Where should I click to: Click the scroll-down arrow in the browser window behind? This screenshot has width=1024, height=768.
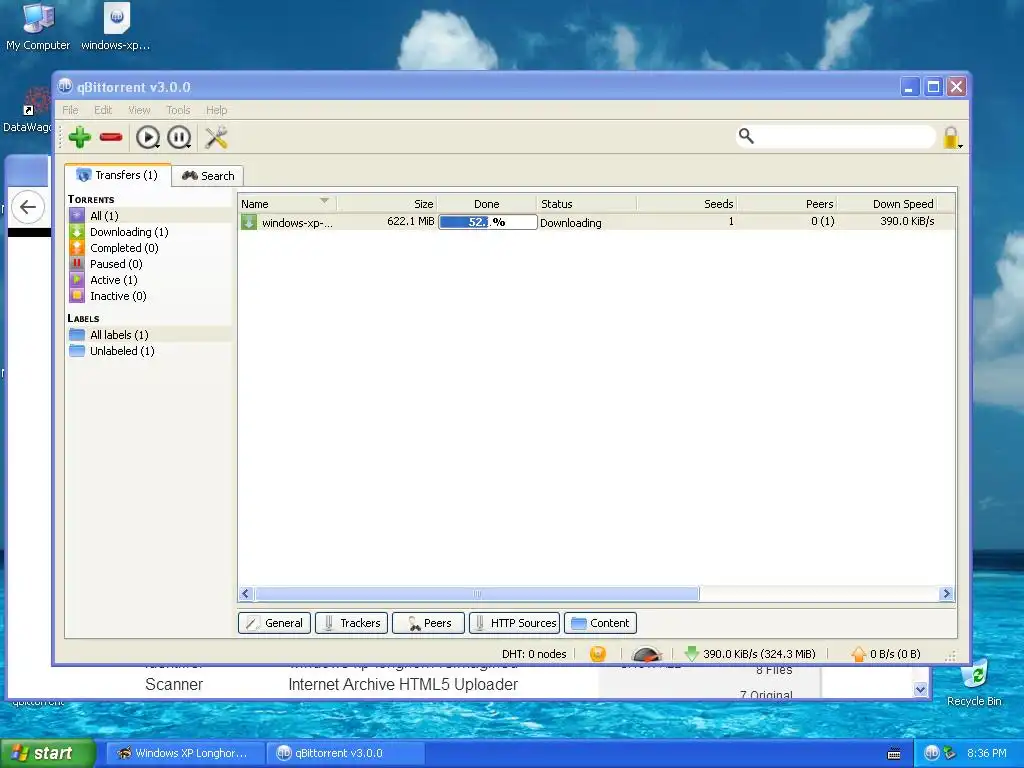coord(920,689)
